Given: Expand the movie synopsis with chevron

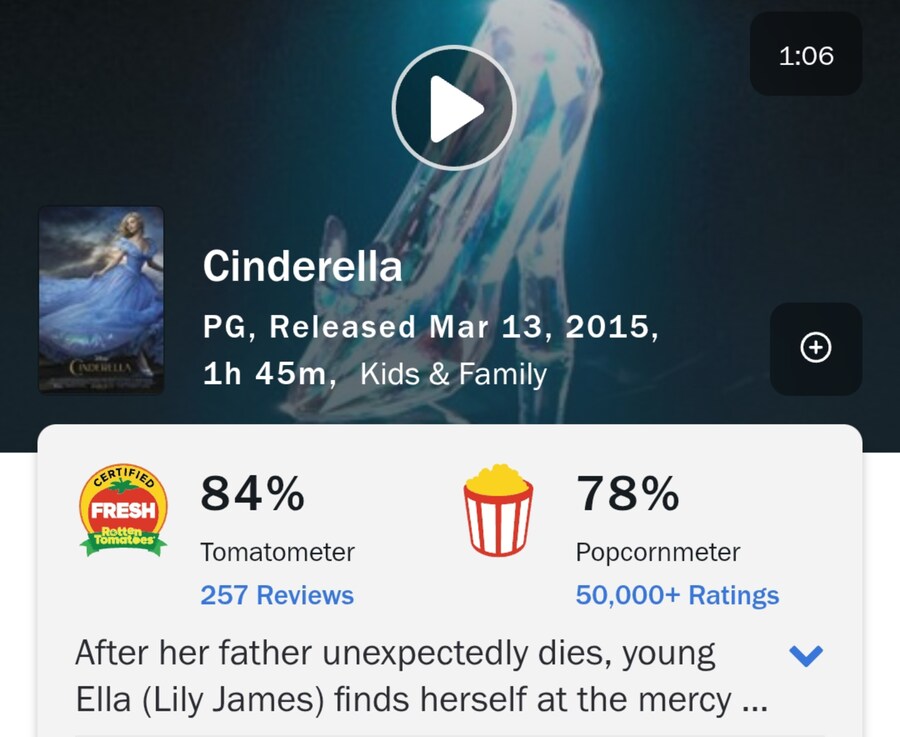Looking at the screenshot, I should click(806, 656).
